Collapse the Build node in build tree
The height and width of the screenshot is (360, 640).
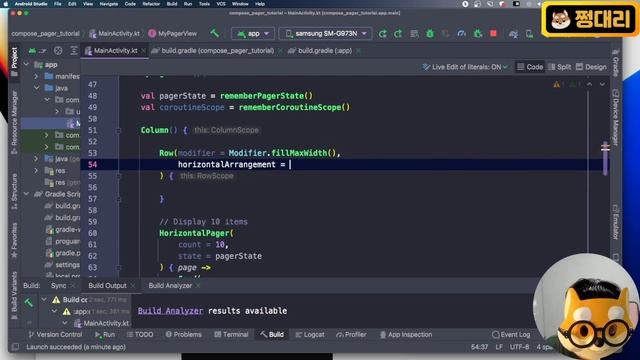(44, 300)
